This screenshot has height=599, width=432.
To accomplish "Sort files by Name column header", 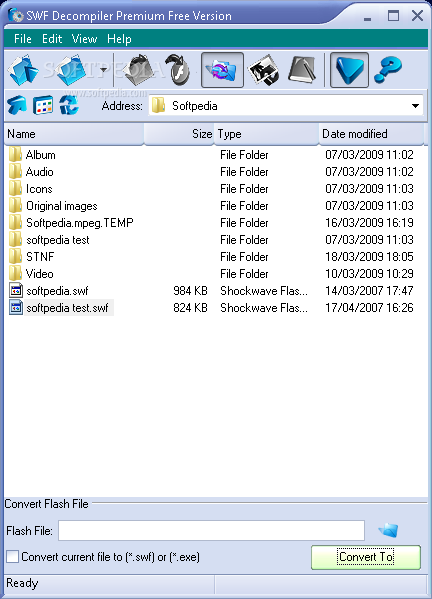I will point(74,134).
